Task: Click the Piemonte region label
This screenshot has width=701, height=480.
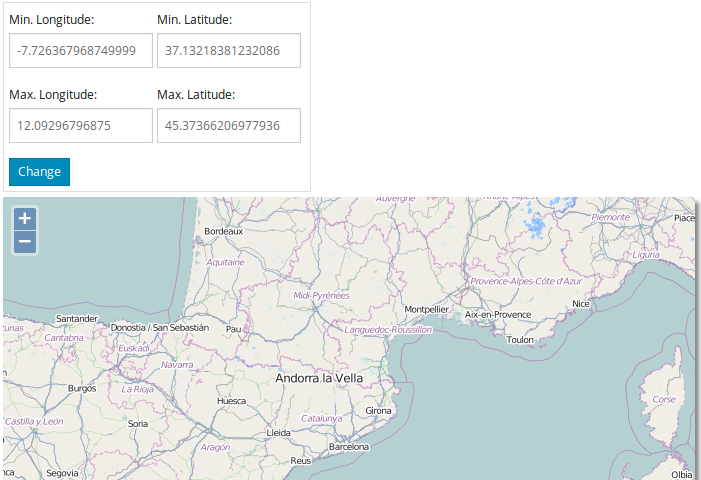Action: 610,217
